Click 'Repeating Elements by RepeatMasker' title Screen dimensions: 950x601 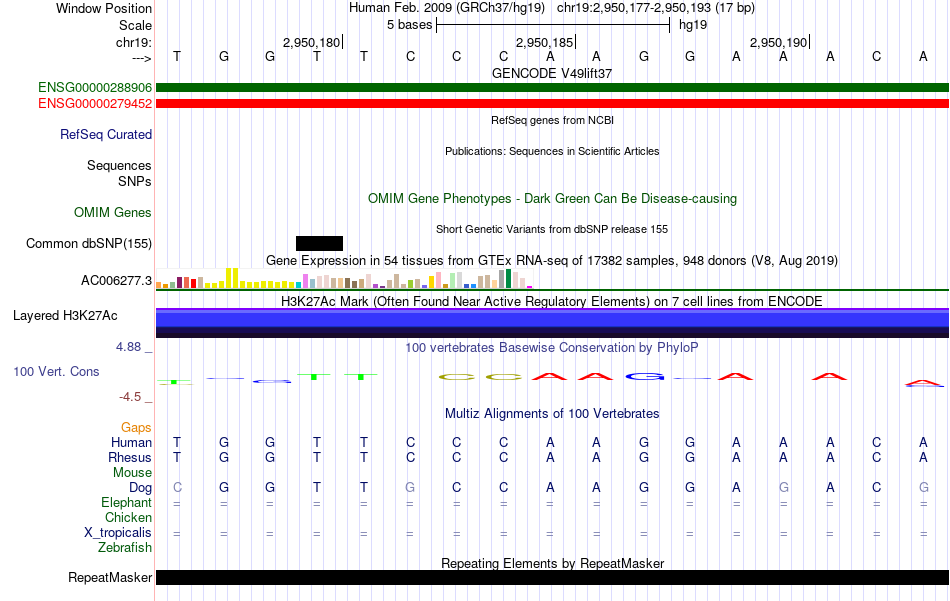pos(553,563)
